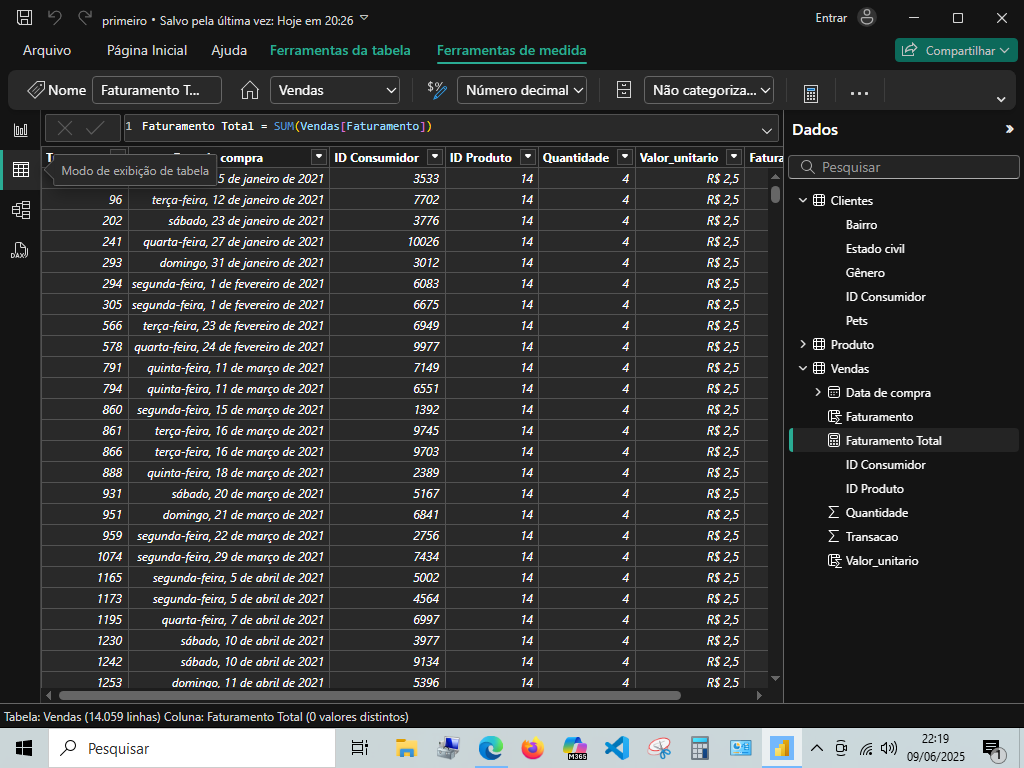Screen dimensions: 1024x768
Task: Click the data category icon
Action: coord(624,90)
